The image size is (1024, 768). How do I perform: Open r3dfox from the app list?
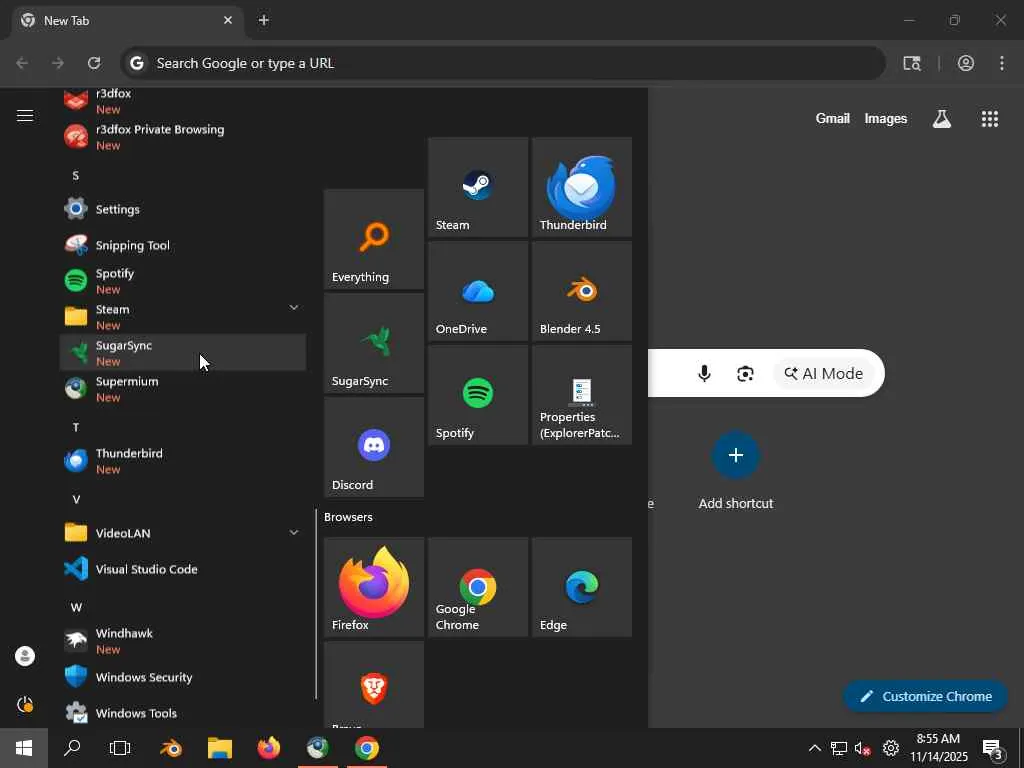click(183, 101)
